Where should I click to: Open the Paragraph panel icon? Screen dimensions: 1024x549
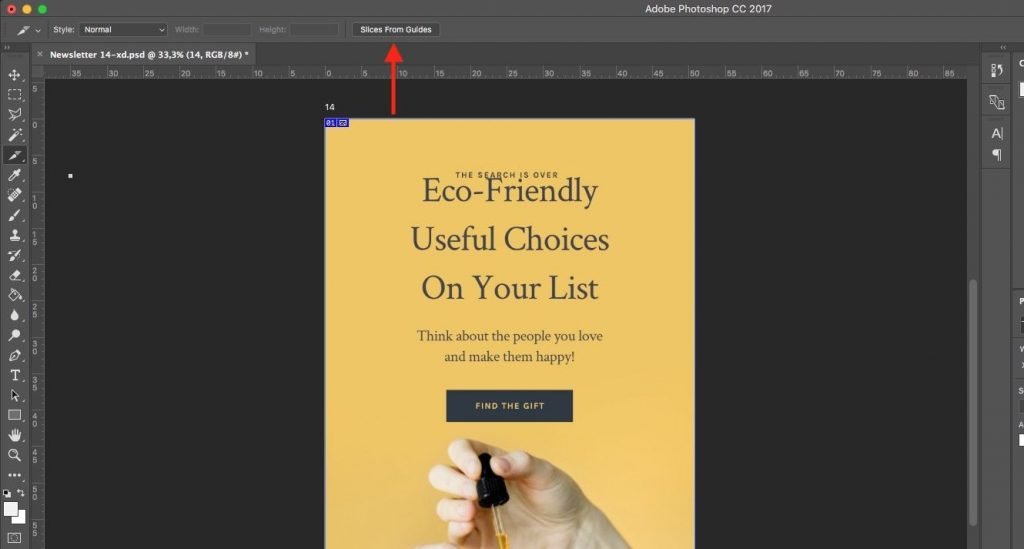tap(996, 154)
